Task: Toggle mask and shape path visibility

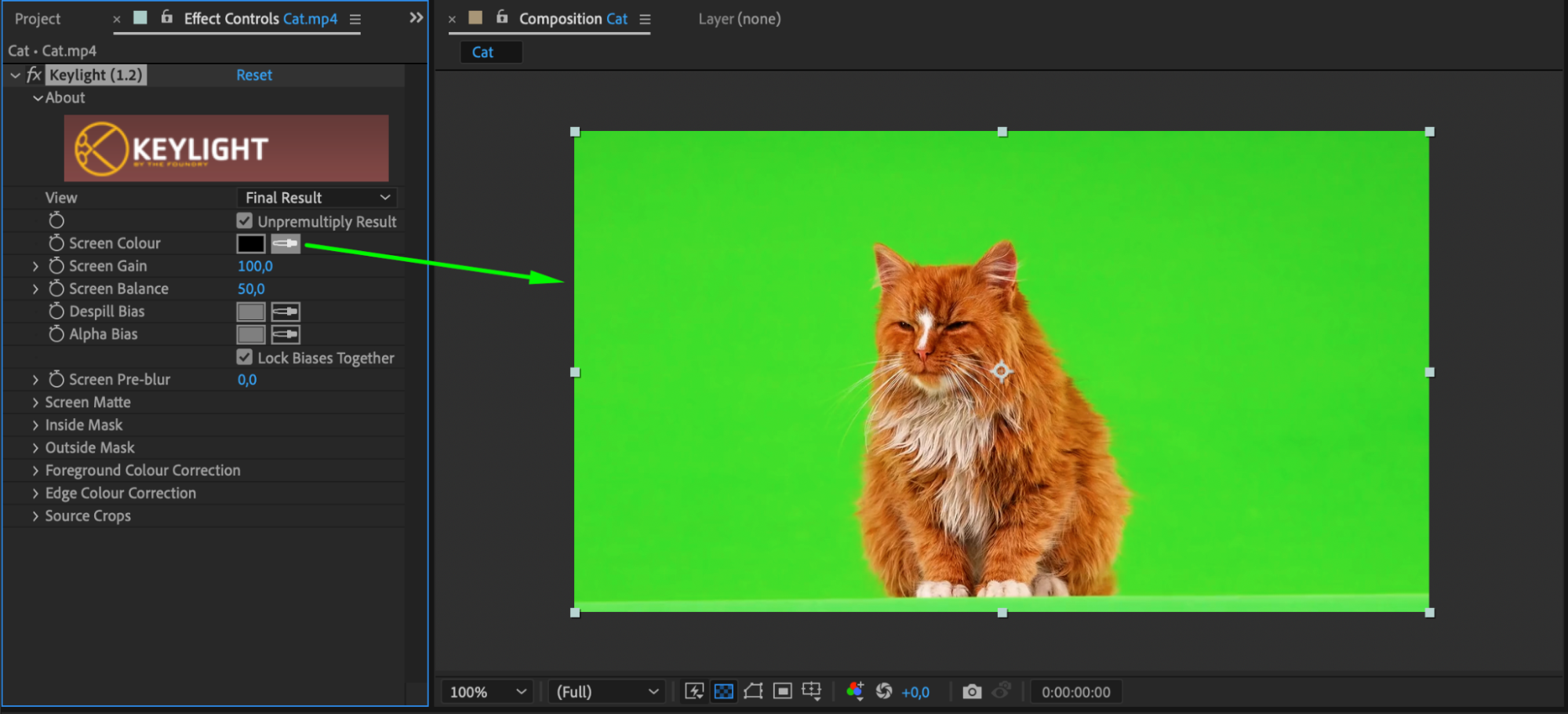Action: coord(753,691)
